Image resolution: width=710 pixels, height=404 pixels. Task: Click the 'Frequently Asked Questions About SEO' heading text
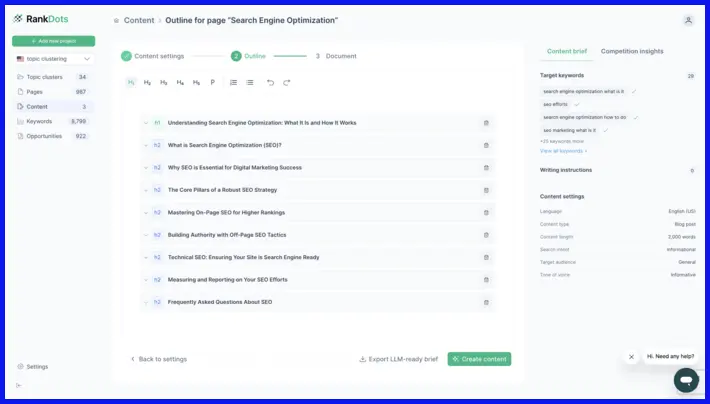coord(220,302)
